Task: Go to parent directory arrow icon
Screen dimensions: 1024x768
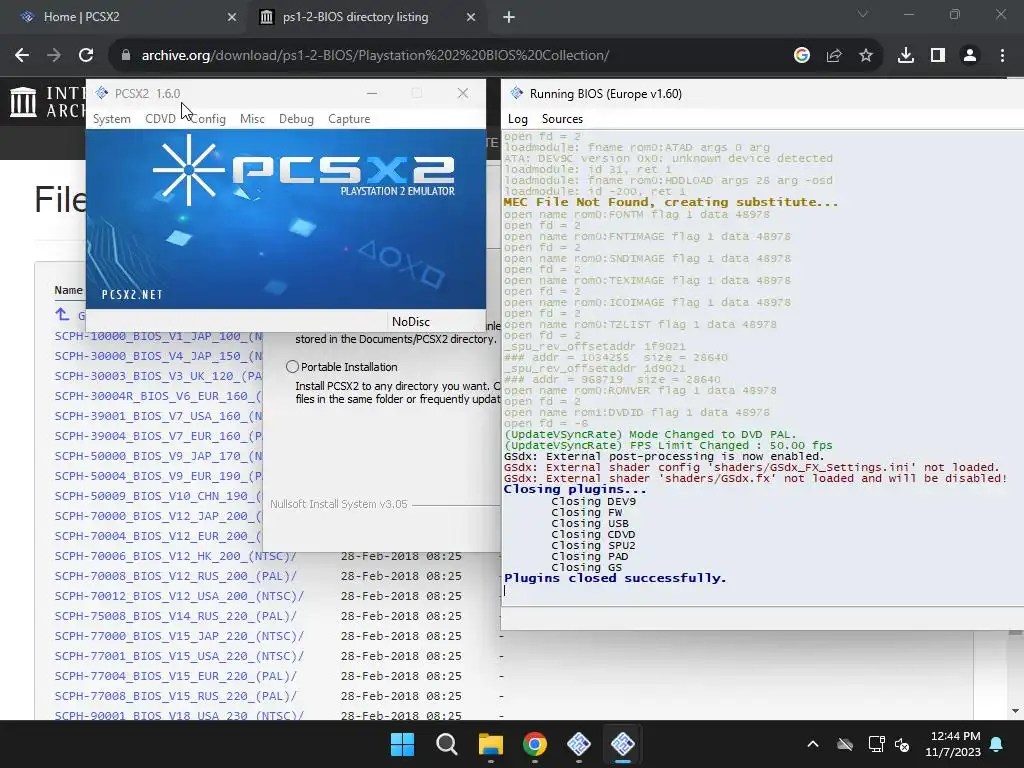Action: 62,315
